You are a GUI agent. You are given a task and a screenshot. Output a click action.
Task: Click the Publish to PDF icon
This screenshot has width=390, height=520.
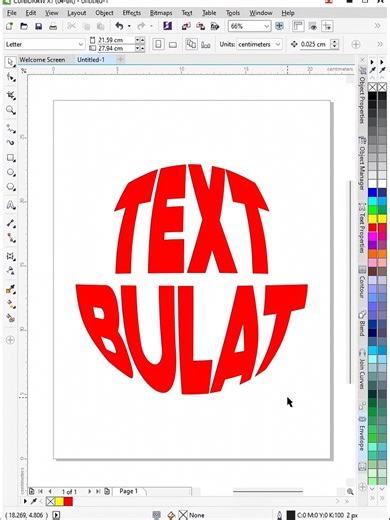click(215, 26)
